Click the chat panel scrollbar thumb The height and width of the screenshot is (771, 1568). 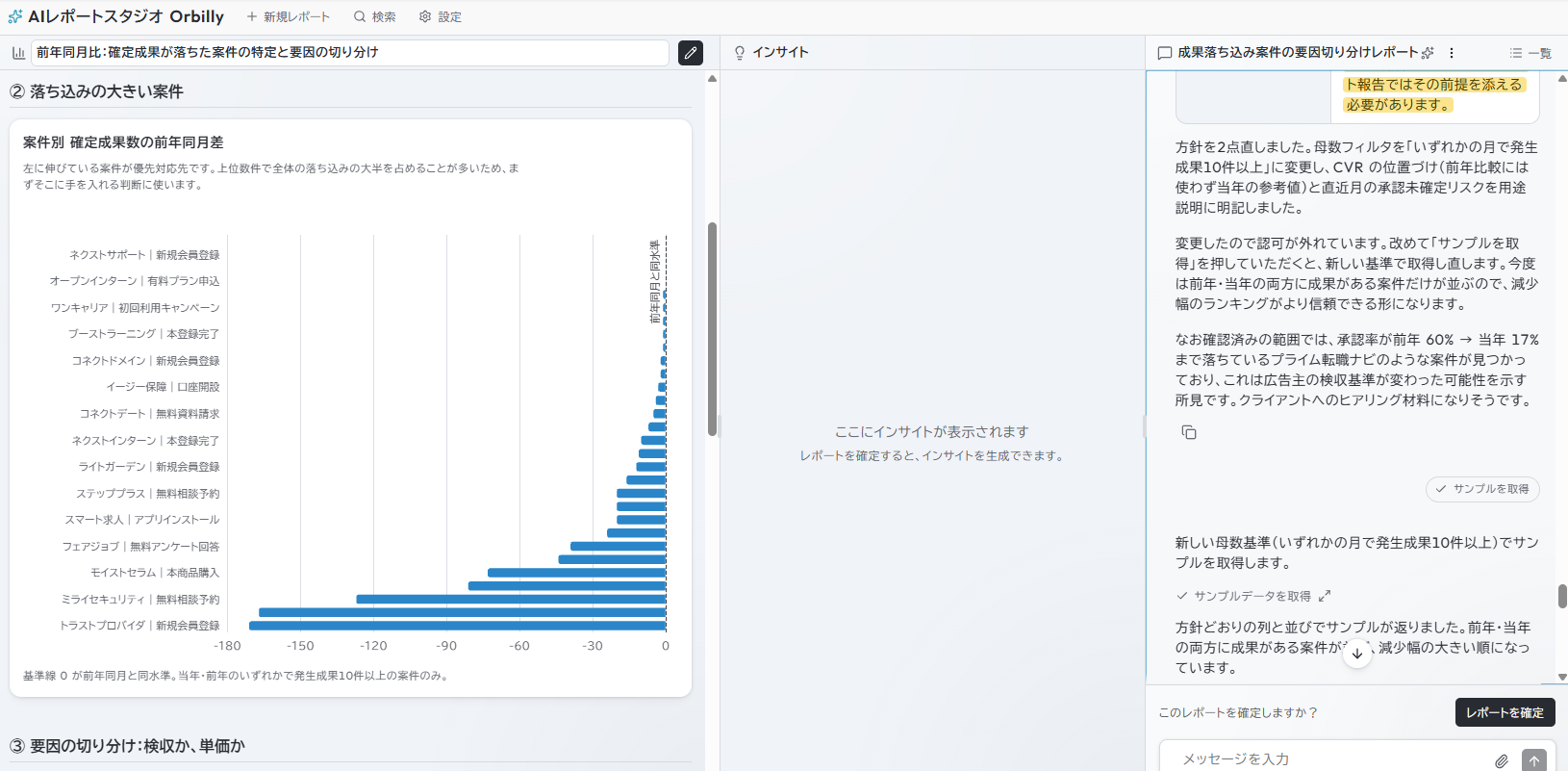[x=1562, y=596]
